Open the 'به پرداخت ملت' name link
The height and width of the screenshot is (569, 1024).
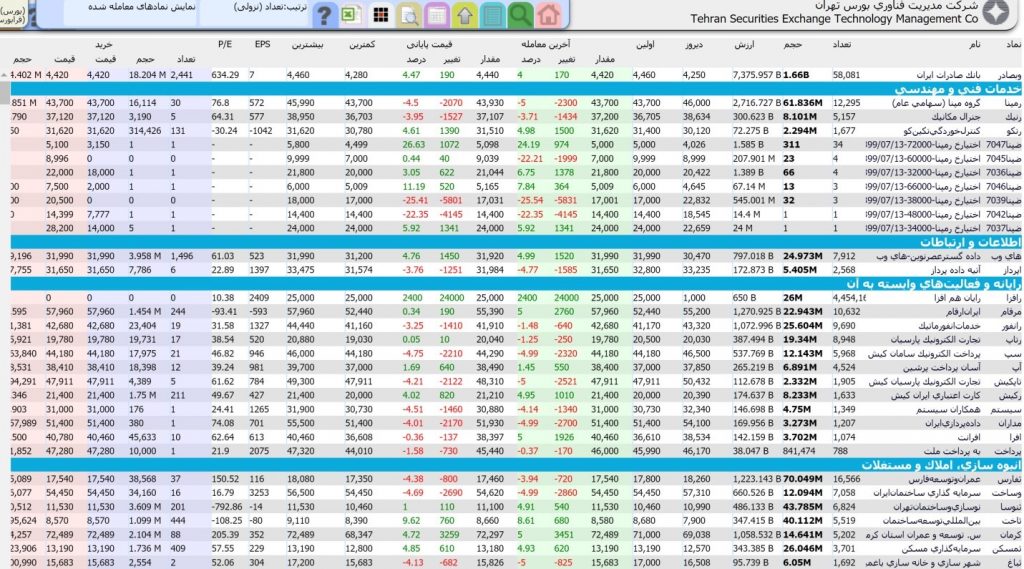tap(952, 451)
